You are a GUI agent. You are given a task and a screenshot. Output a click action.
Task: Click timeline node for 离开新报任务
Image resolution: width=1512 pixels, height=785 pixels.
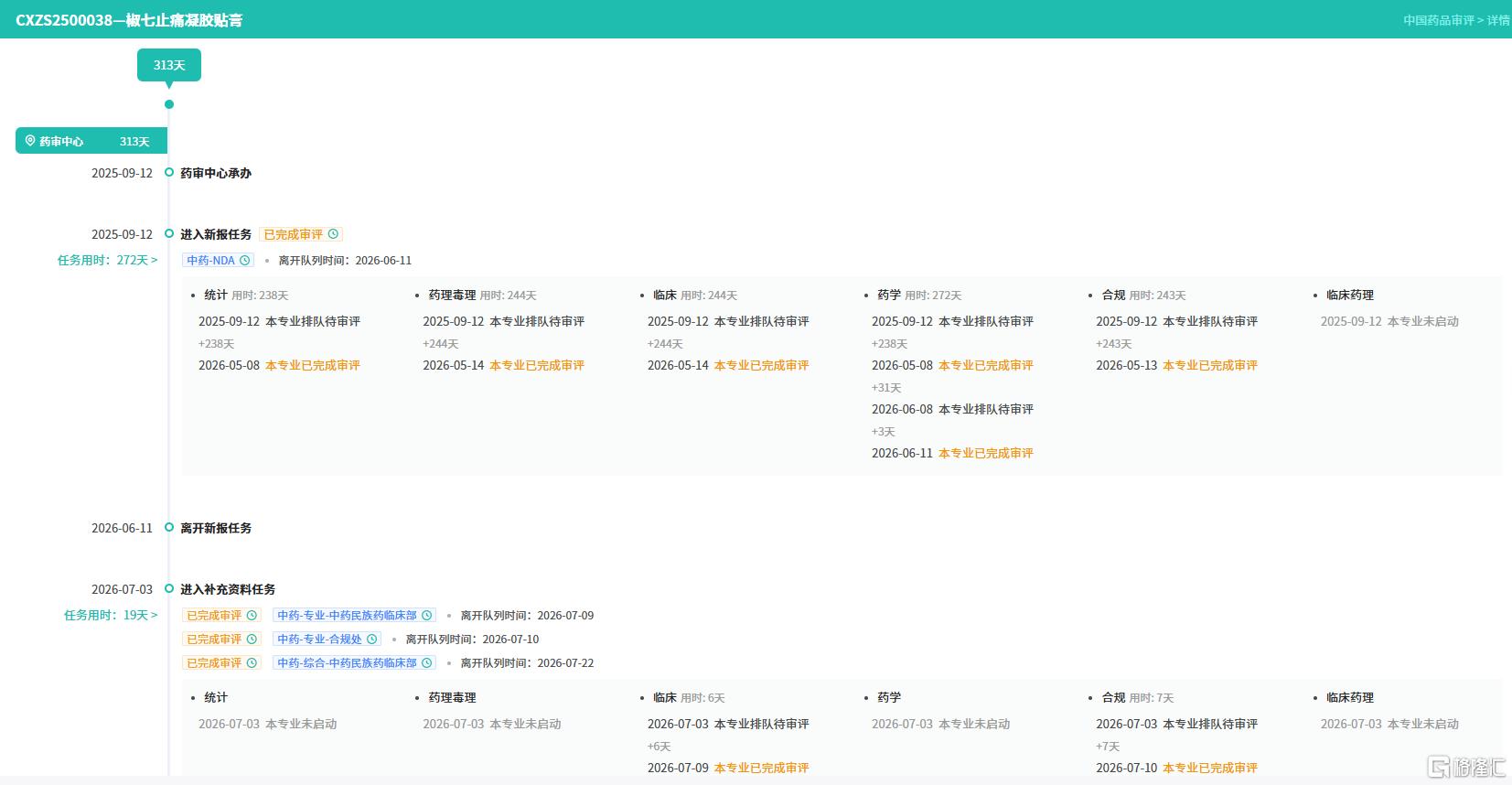169,527
